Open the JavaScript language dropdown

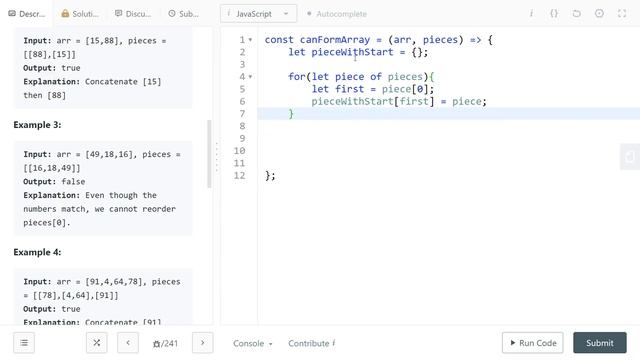pos(258,14)
